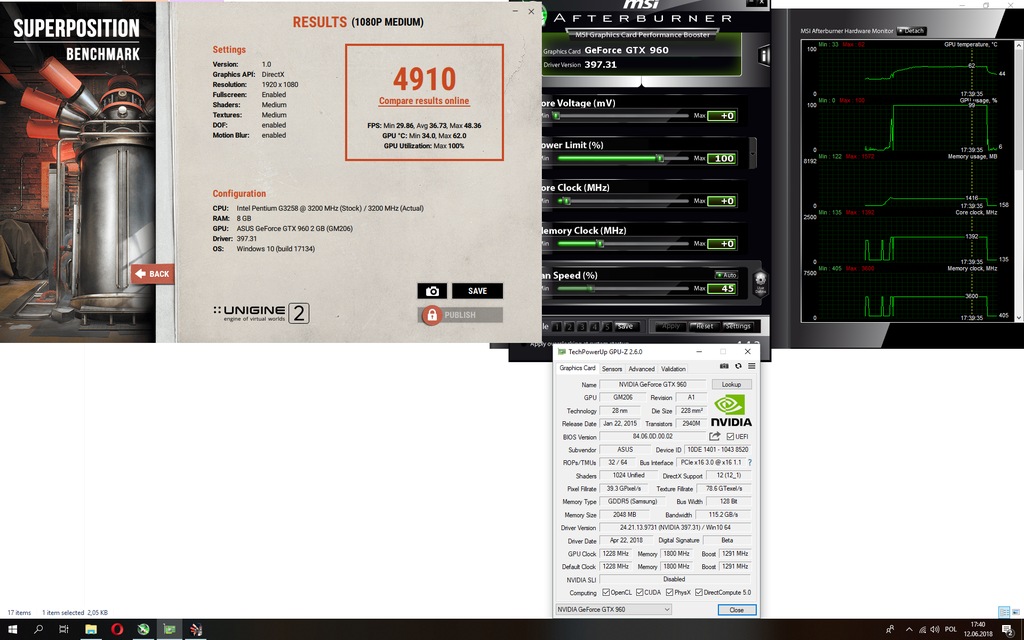Screen dimensions: 1024x640
Task: Open the green Superposition taskbar icon
Action: tap(143, 630)
